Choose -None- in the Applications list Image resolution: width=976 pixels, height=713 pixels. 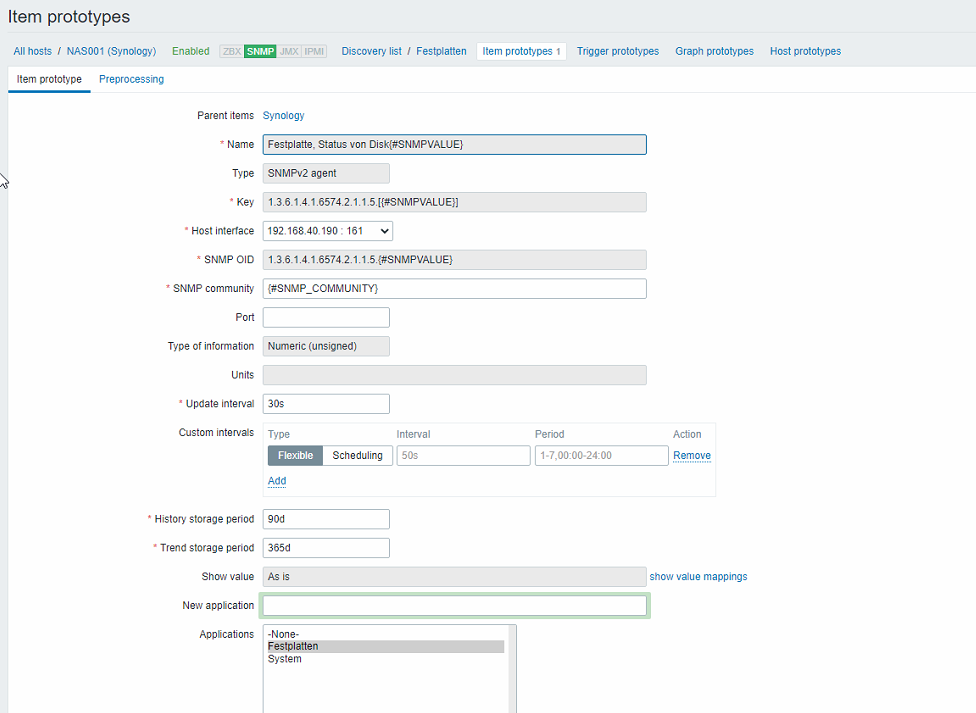(x=283, y=634)
